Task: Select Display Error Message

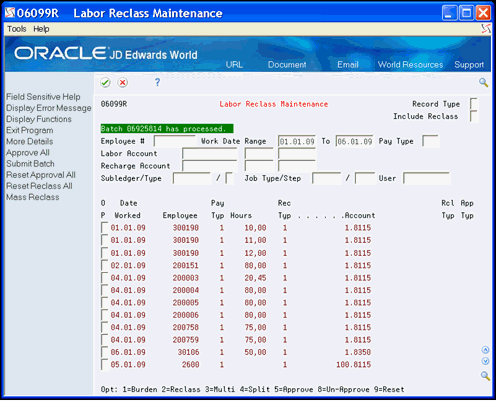Action: click(49, 108)
